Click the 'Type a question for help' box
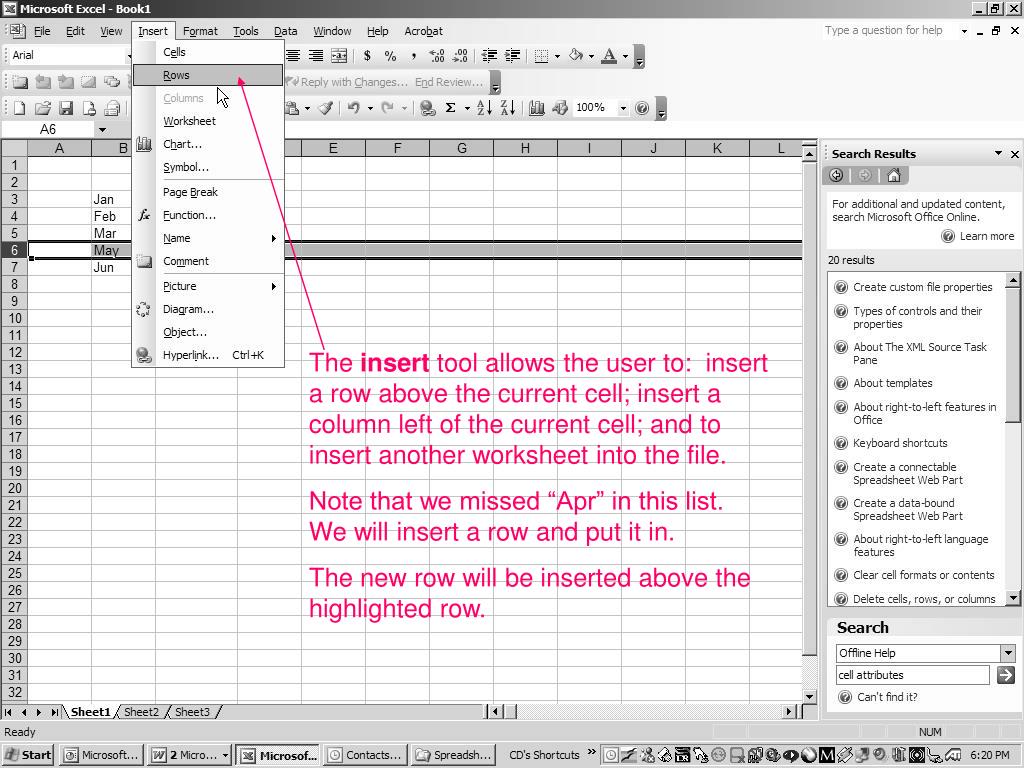The image size is (1024, 768). tap(889, 30)
